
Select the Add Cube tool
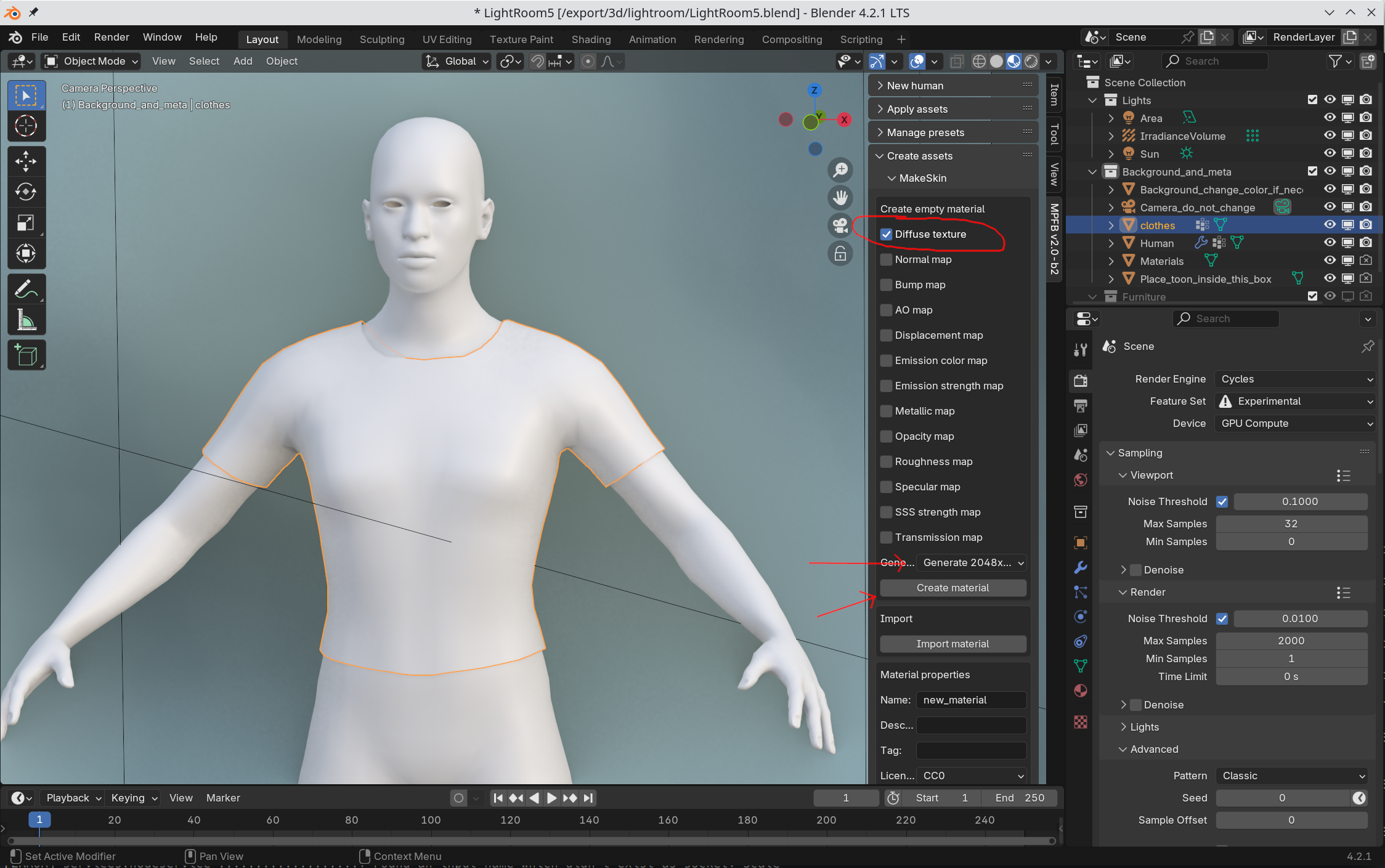pos(26,355)
